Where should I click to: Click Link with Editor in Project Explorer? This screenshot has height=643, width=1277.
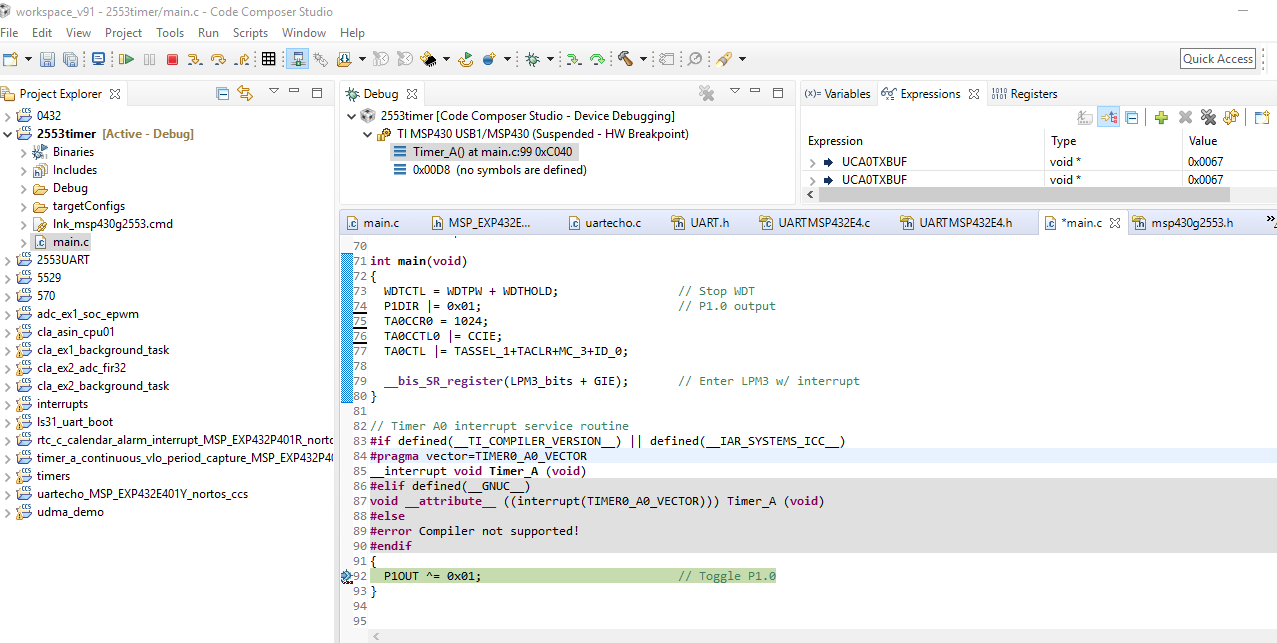[245, 93]
